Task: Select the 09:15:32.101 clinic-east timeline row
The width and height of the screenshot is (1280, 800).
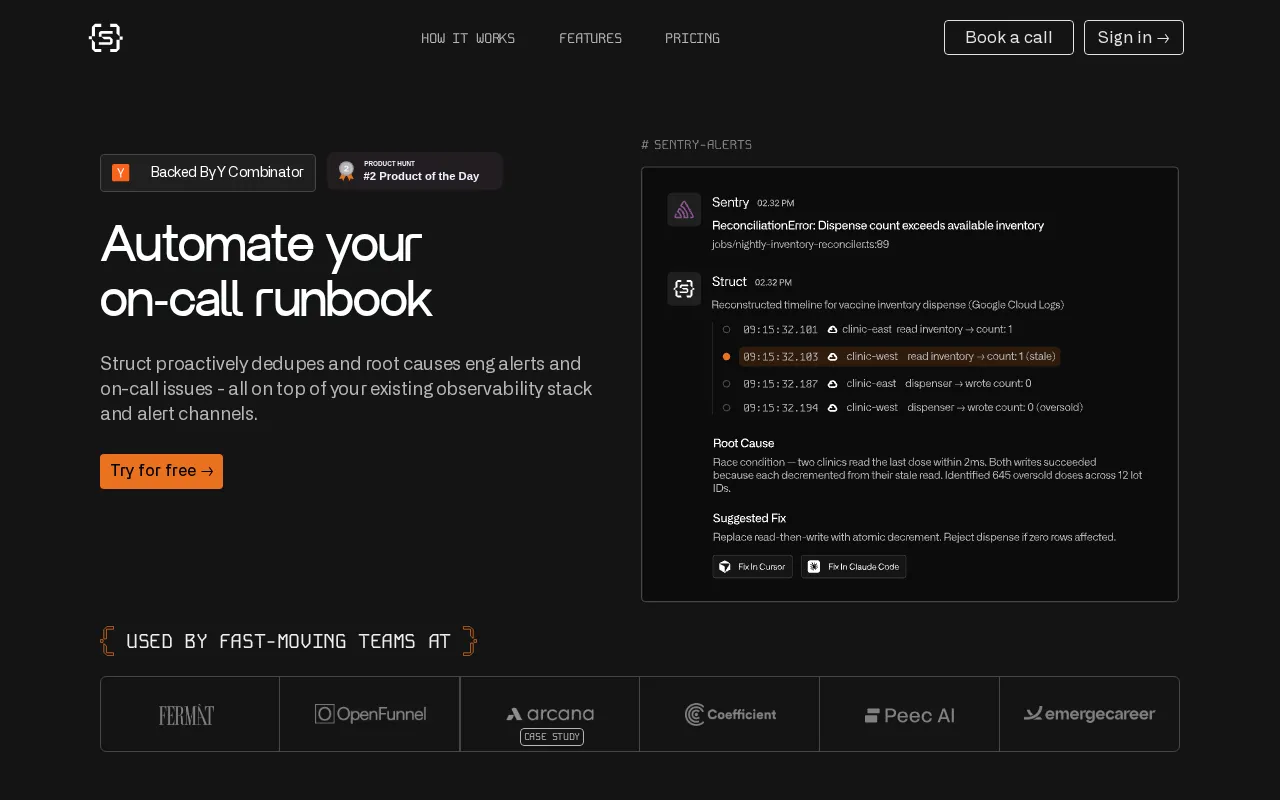Action: tap(868, 329)
